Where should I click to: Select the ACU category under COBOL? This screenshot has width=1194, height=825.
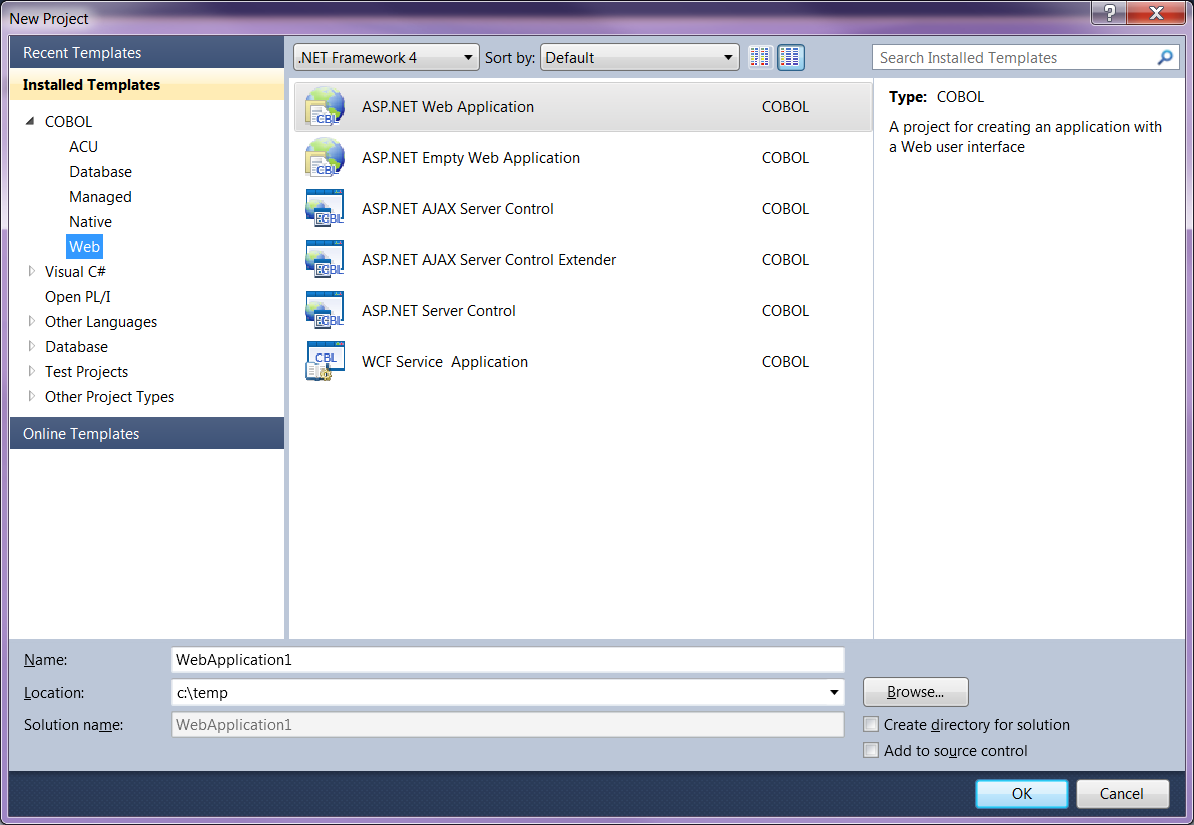[x=84, y=146]
